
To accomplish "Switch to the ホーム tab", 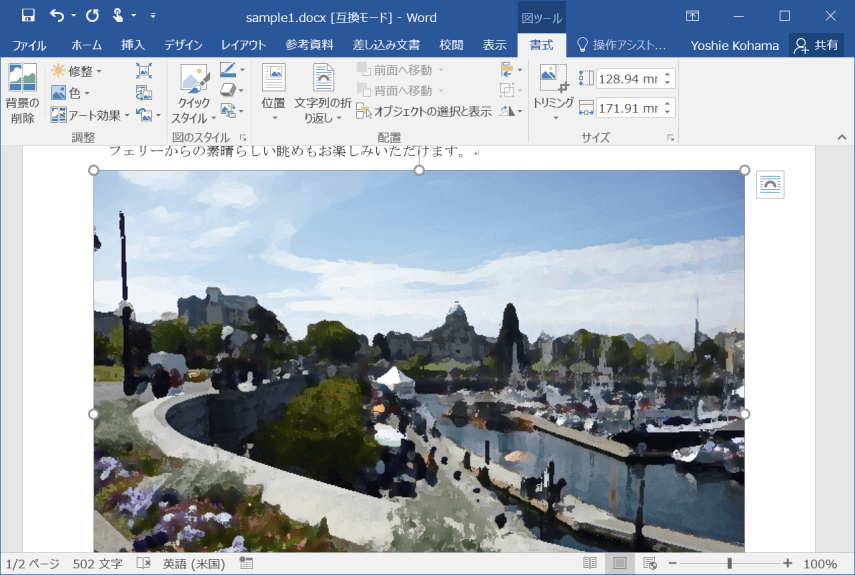I will (x=86, y=45).
